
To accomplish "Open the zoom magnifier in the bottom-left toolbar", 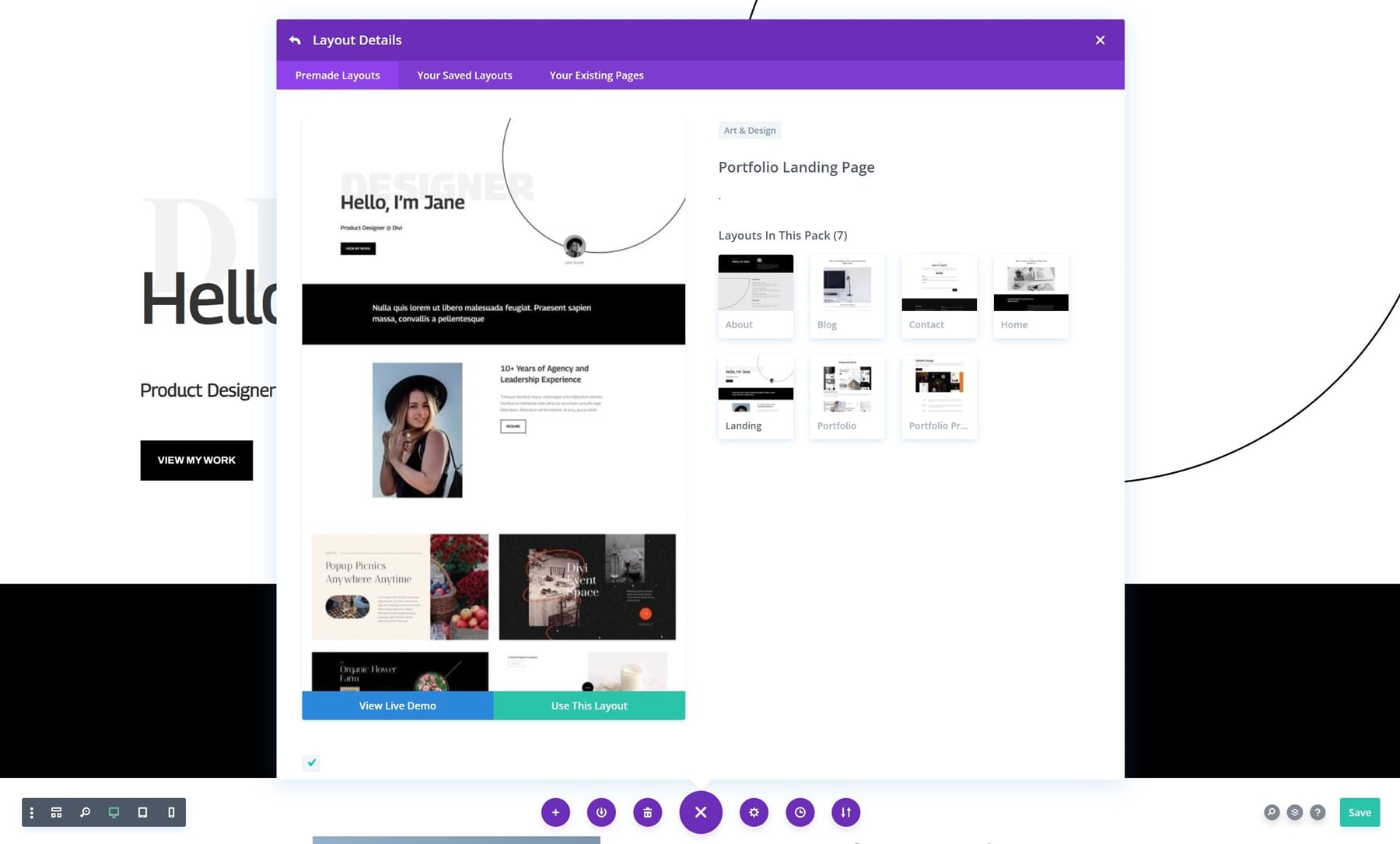I will coord(85,812).
